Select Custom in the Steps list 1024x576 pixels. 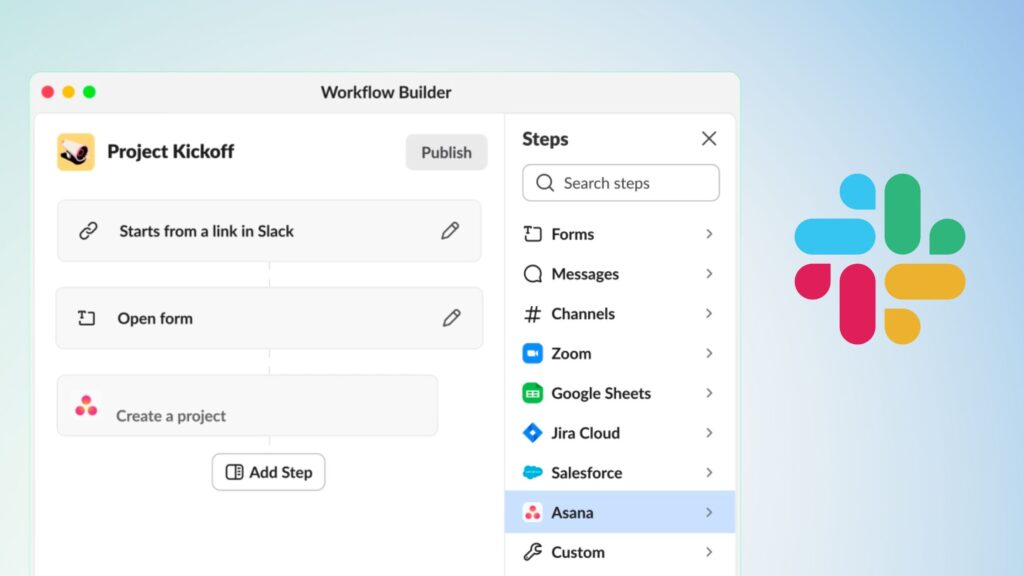click(x=620, y=552)
